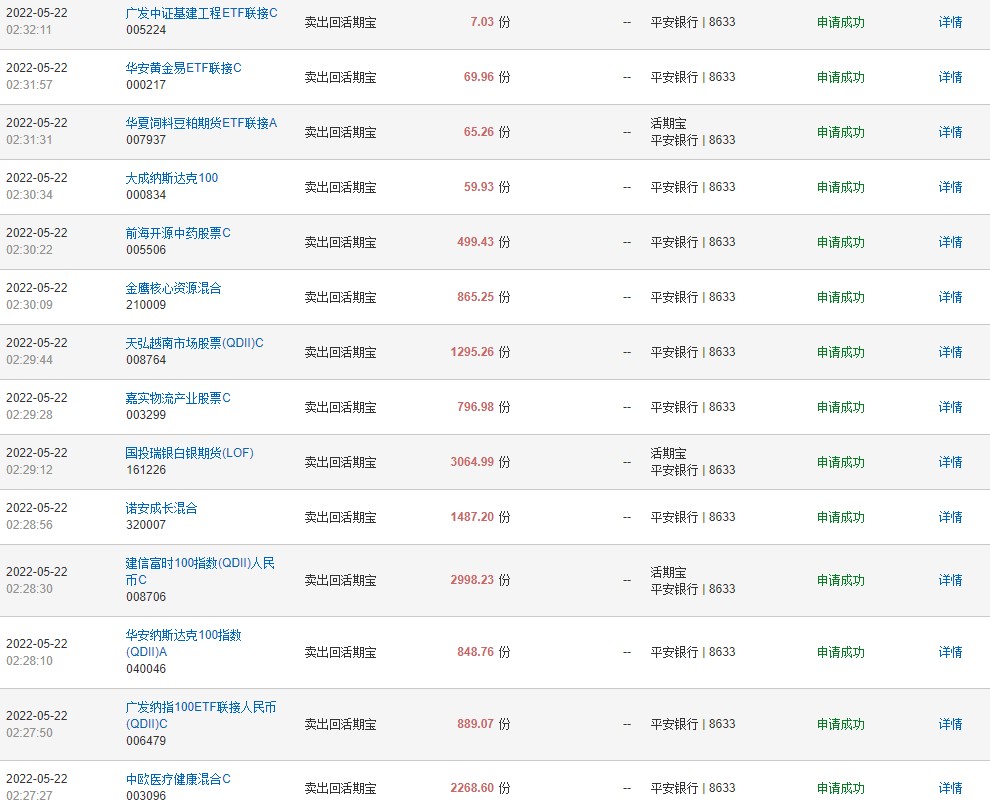View 详情 for the 02:28:30 transaction
990x812 pixels.
pos(950,580)
